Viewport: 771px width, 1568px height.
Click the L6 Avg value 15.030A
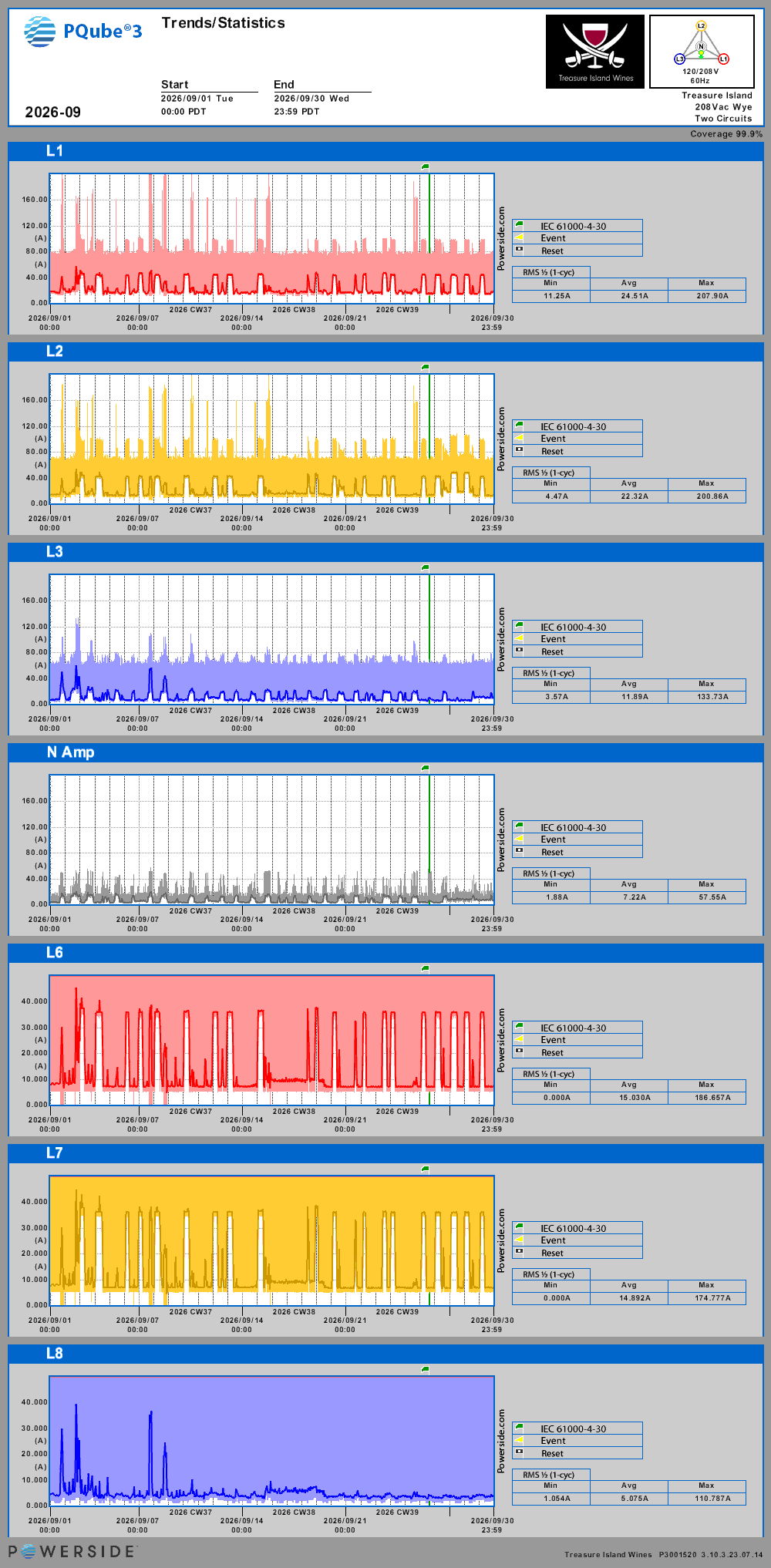(635, 1098)
